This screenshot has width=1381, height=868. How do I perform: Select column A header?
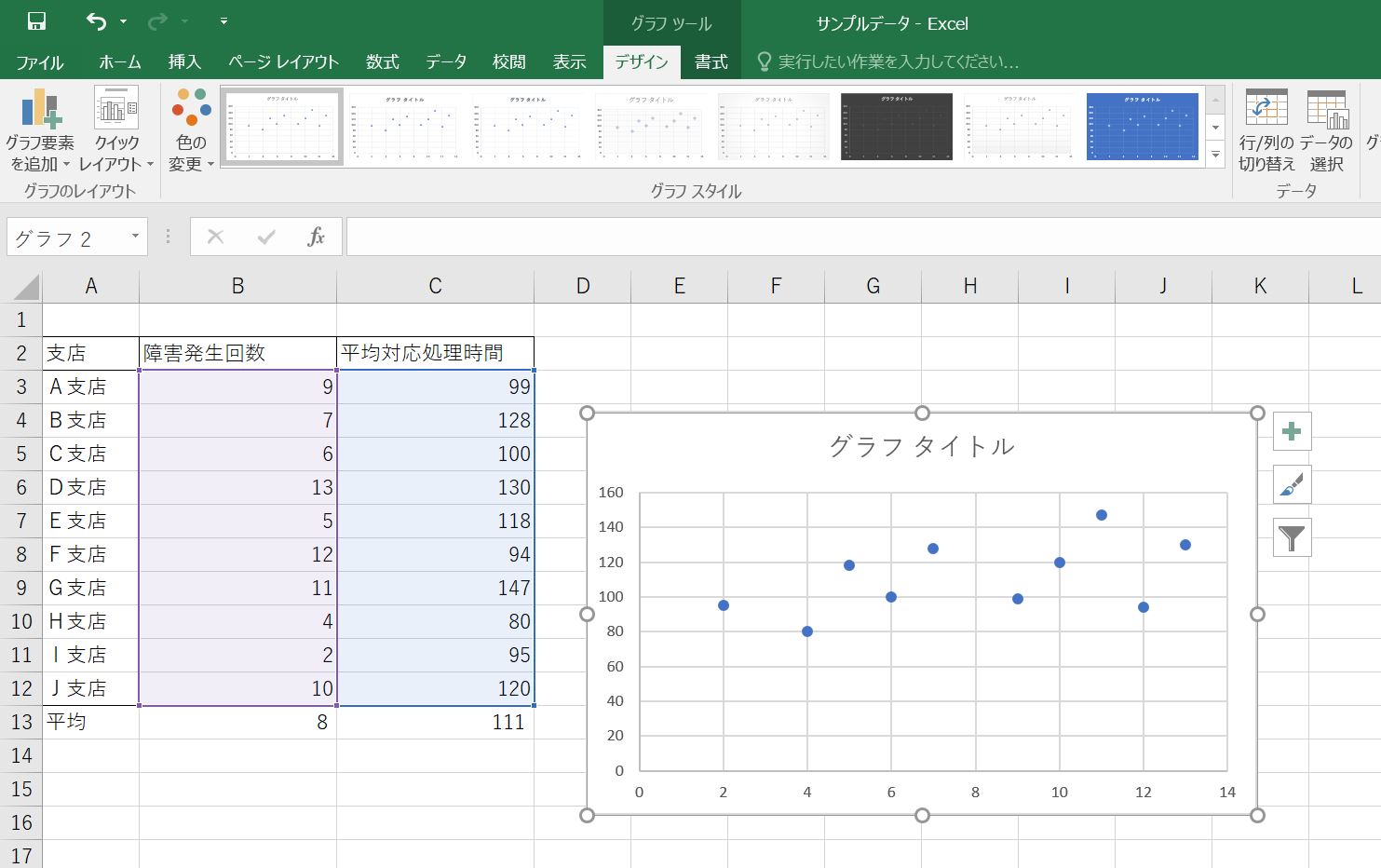click(x=91, y=286)
